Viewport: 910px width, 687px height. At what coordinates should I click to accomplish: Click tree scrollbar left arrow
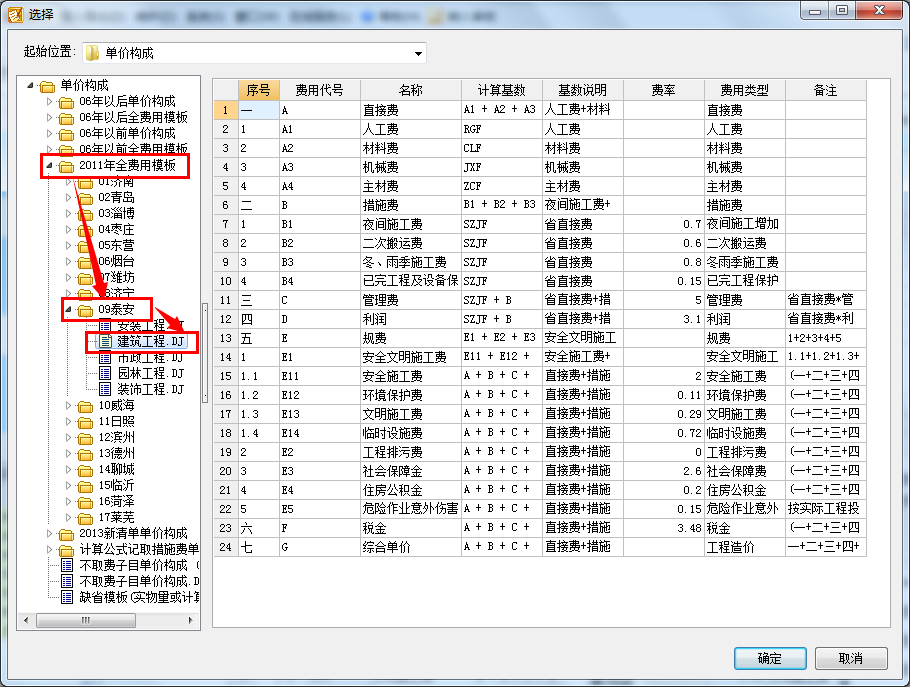tap(26, 620)
